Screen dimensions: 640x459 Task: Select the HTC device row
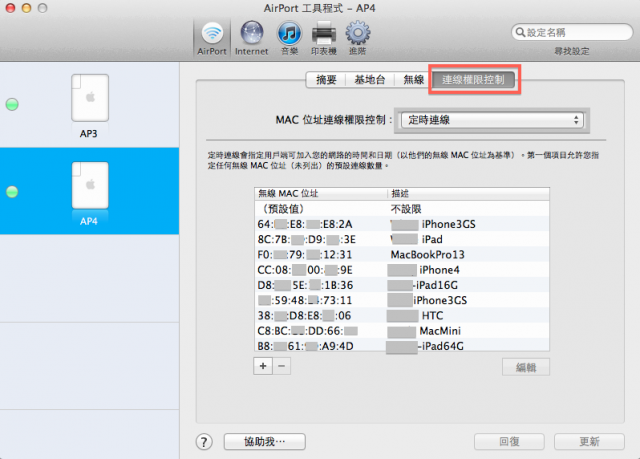[402, 316]
